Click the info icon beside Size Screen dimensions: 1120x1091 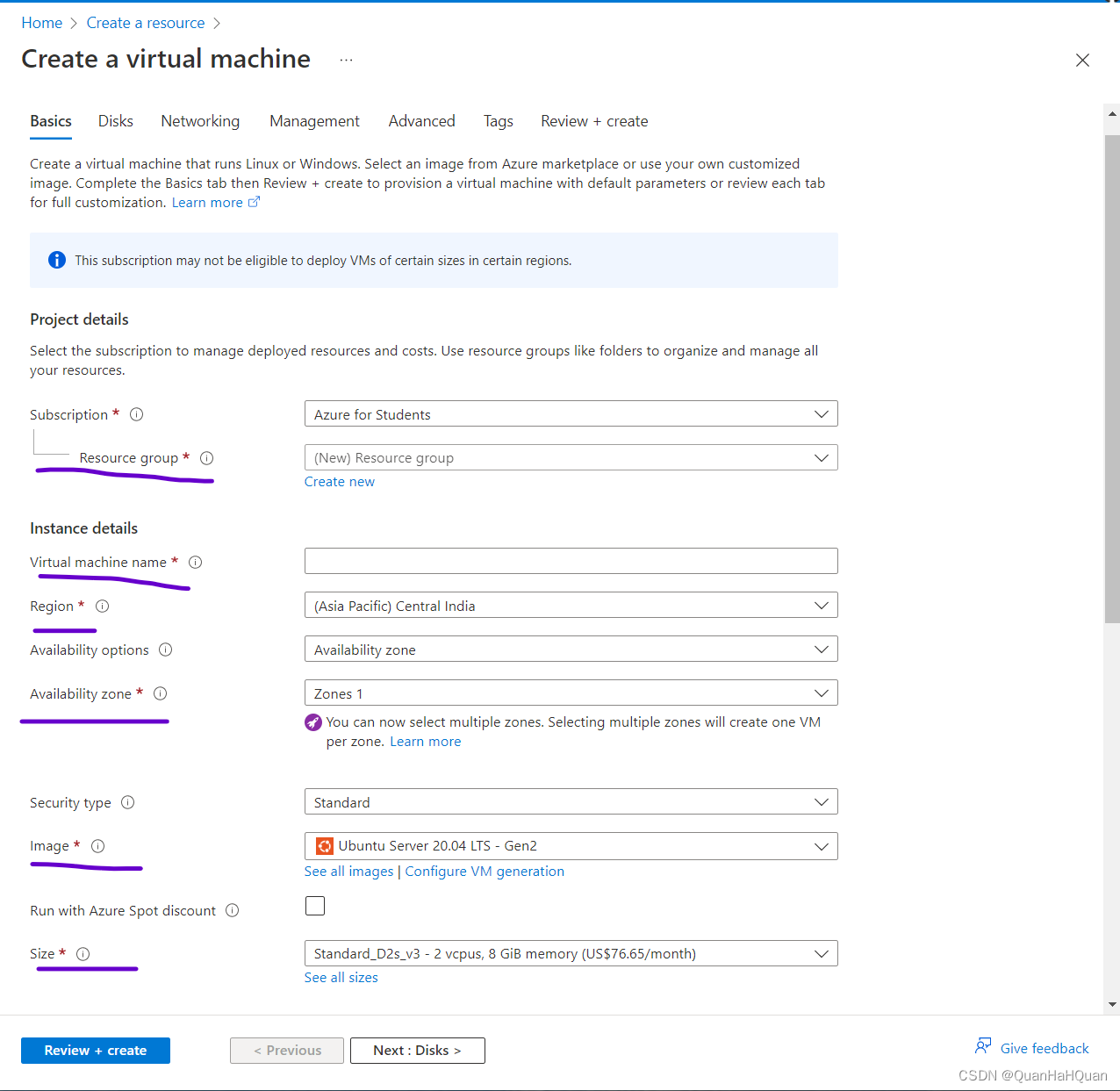pos(83,954)
